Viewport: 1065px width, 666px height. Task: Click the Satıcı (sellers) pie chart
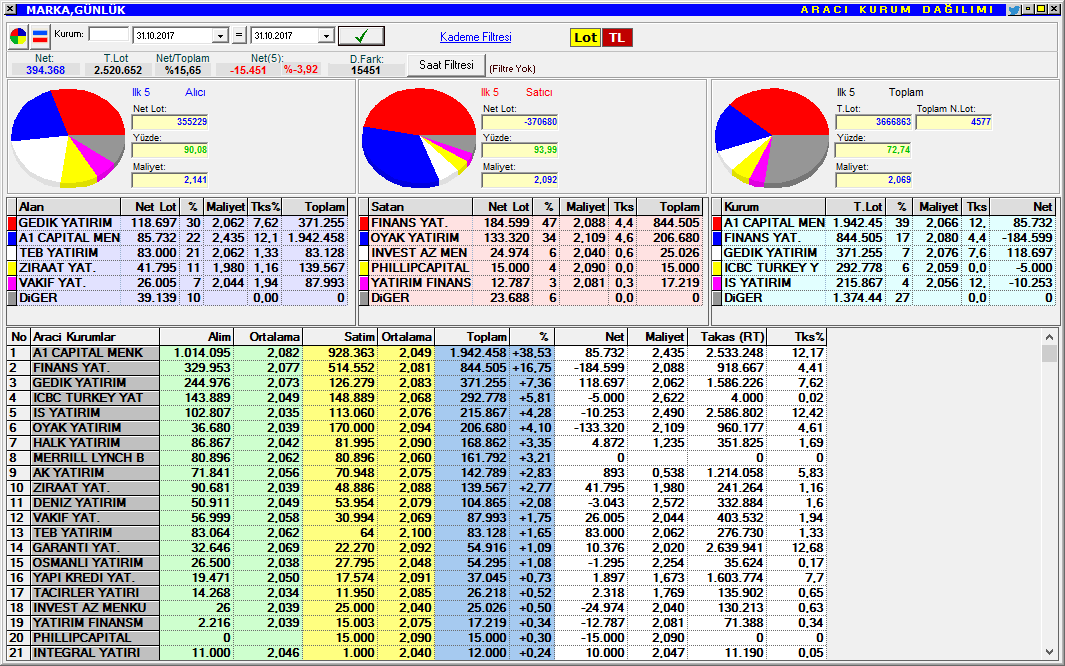419,138
